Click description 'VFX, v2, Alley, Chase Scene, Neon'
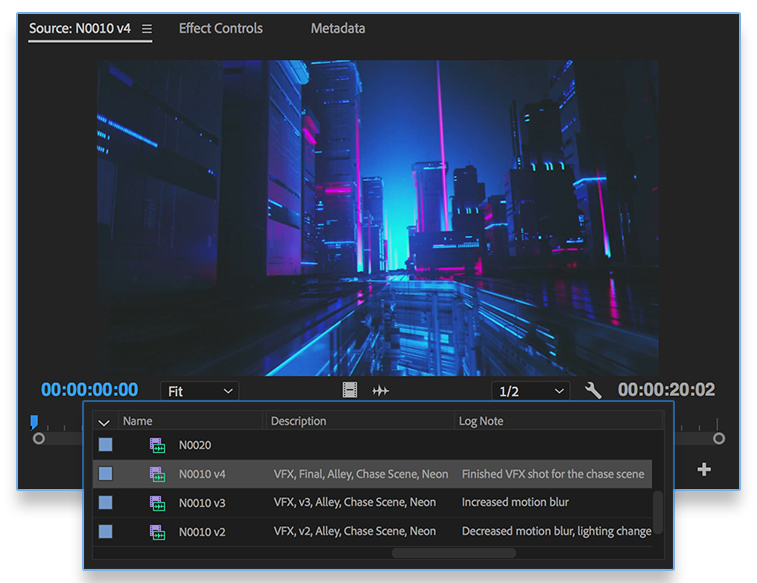757x583 pixels. 355,531
